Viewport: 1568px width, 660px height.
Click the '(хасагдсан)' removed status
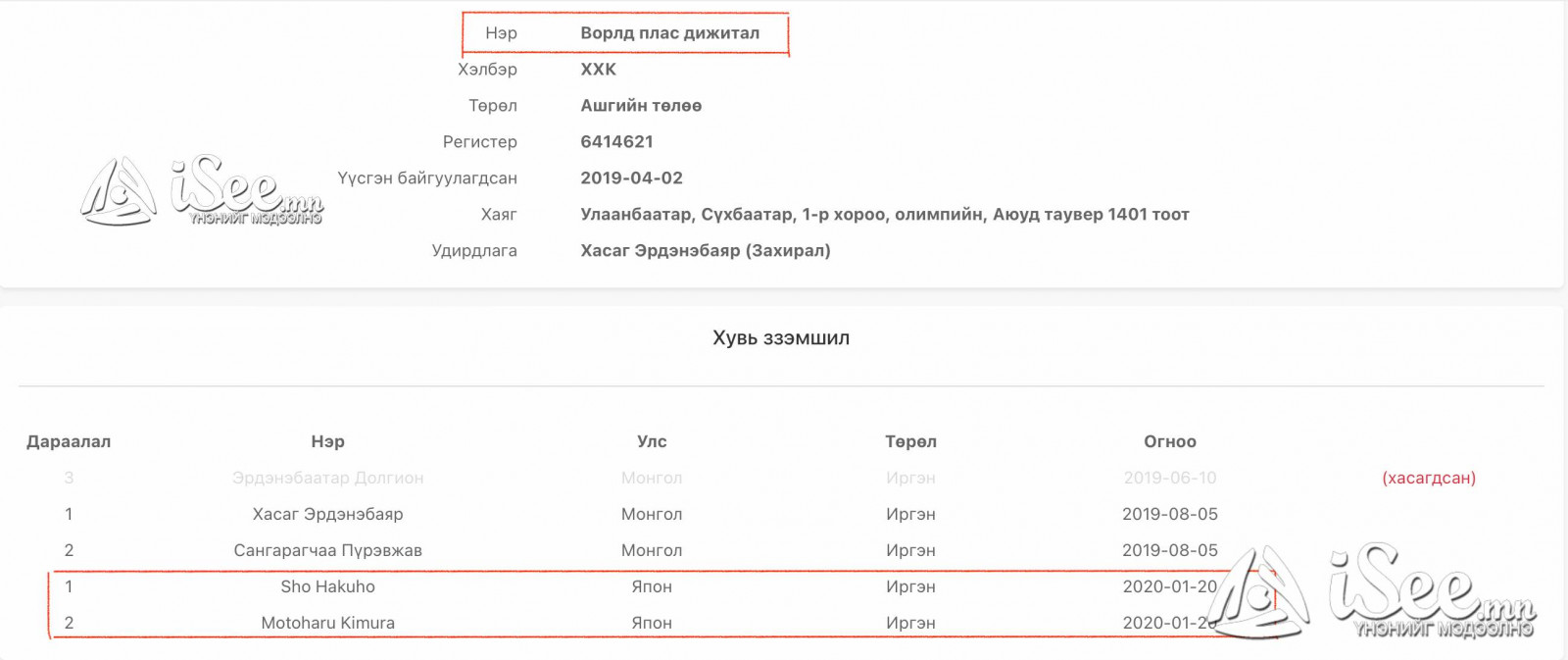click(x=1429, y=479)
